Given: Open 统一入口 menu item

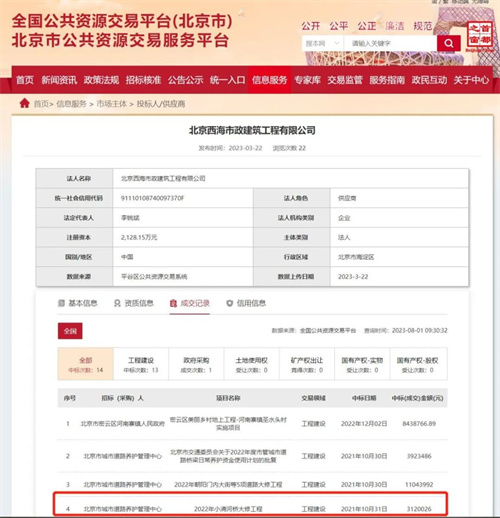Looking at the screenshot, I should (x=227, y=80).
